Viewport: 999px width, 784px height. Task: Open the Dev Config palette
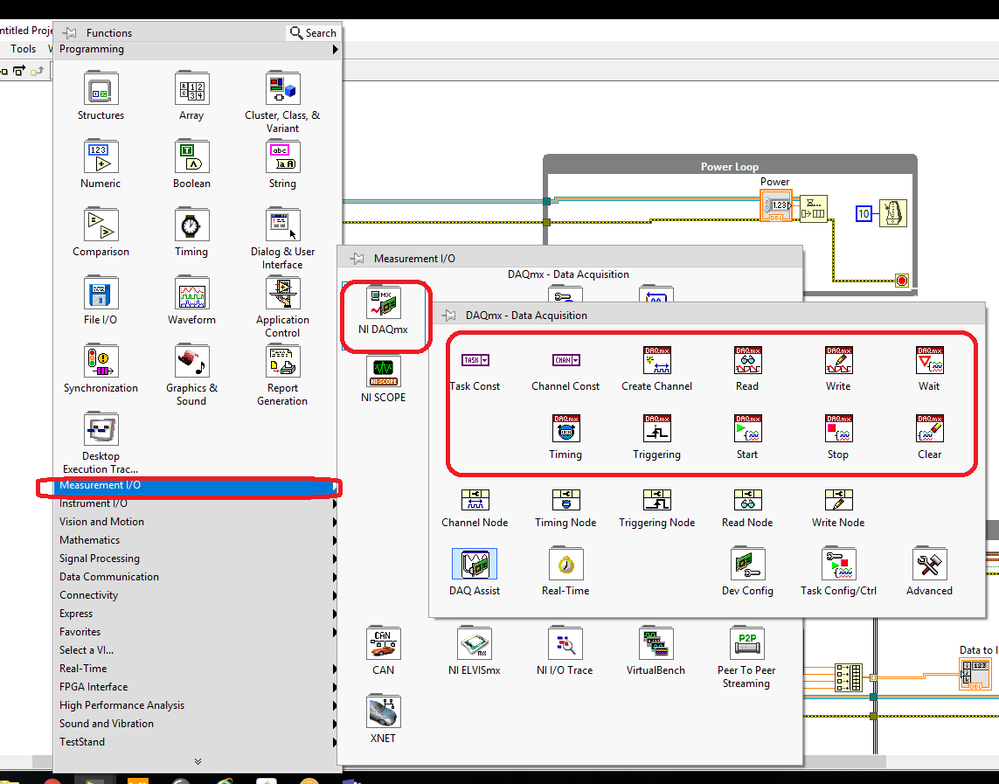tap(747, 564)
